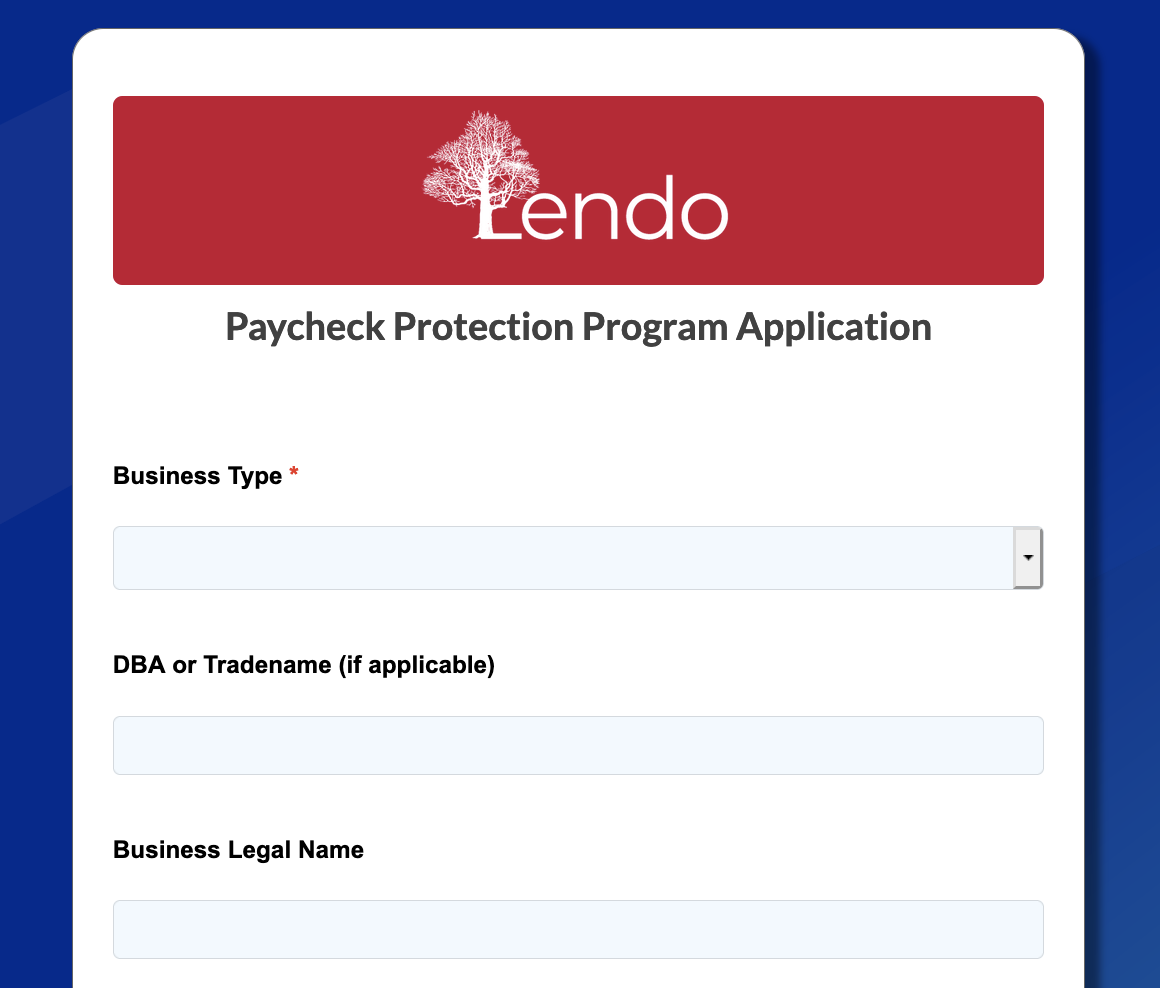Click the letter "n" in Lendo logo
Image resolution: width=1160 pixels, height=988 pixels.
[596, 214]
